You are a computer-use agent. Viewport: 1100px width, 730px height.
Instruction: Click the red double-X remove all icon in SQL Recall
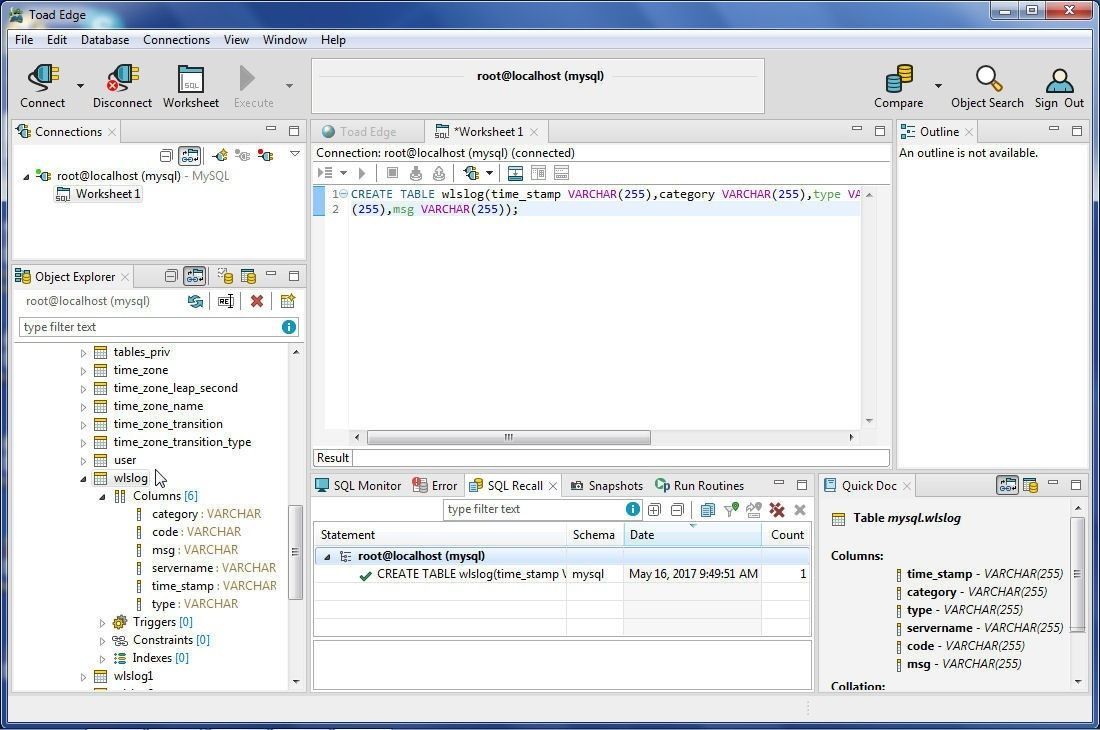point(777,510)
